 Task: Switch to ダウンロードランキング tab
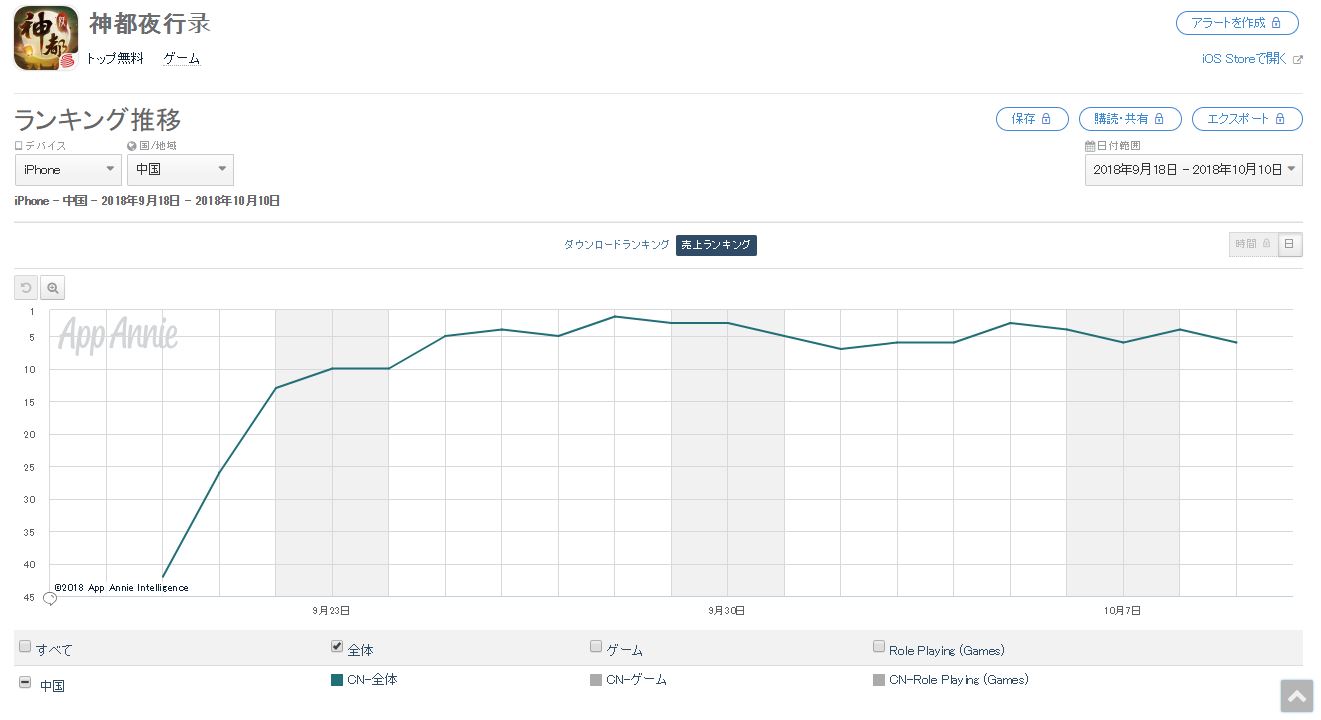616,245
